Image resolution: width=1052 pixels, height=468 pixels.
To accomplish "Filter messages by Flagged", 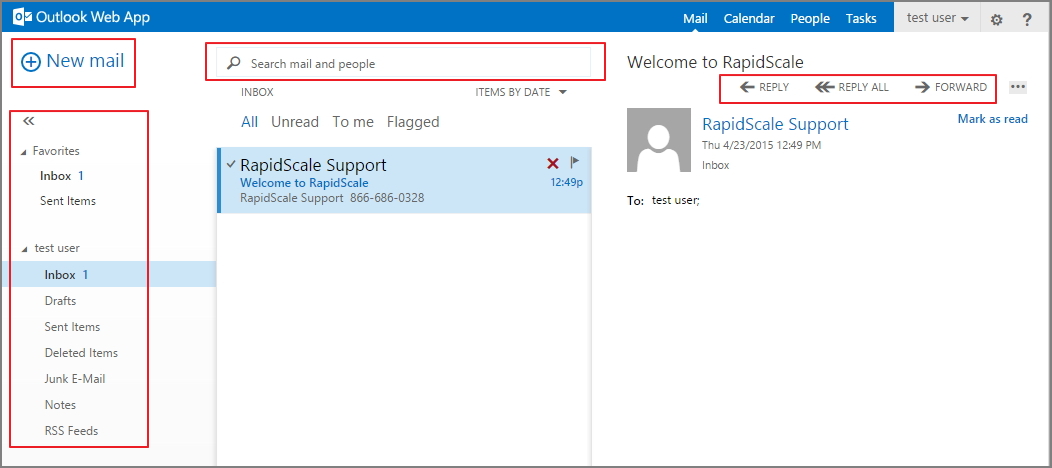I will tap(413, 122).
